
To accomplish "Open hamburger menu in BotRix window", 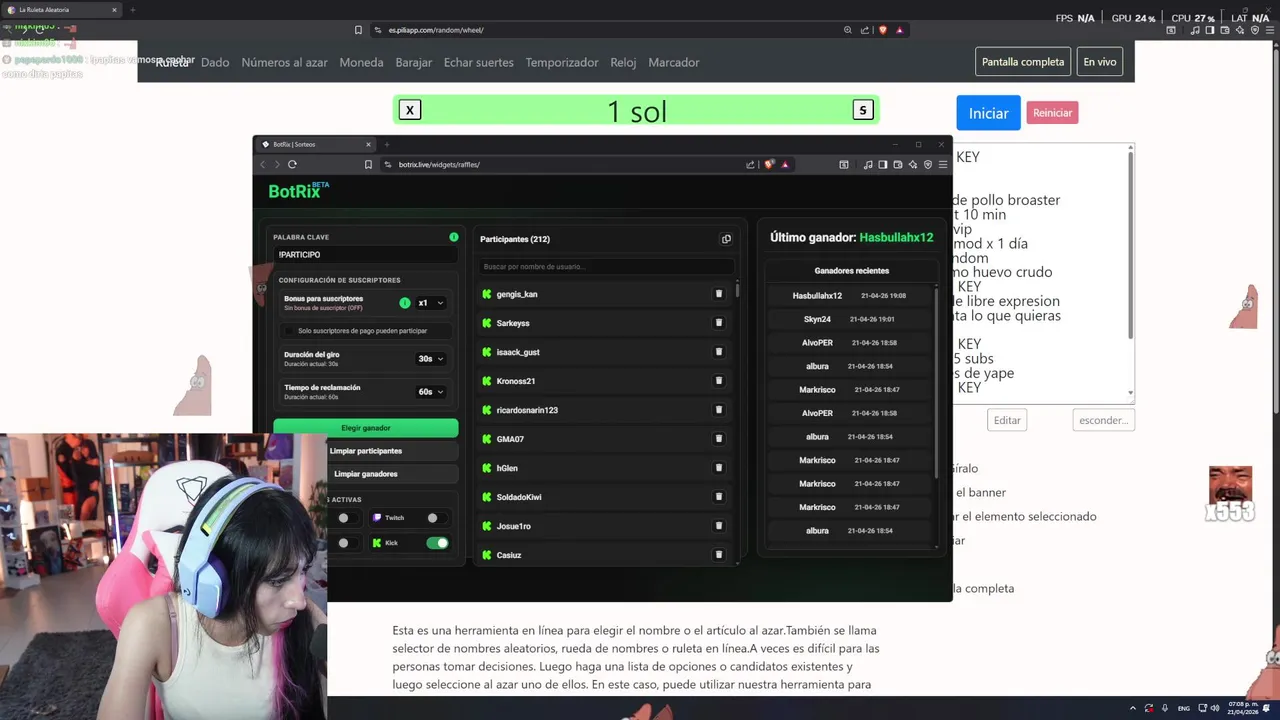I will click(942, 164).
